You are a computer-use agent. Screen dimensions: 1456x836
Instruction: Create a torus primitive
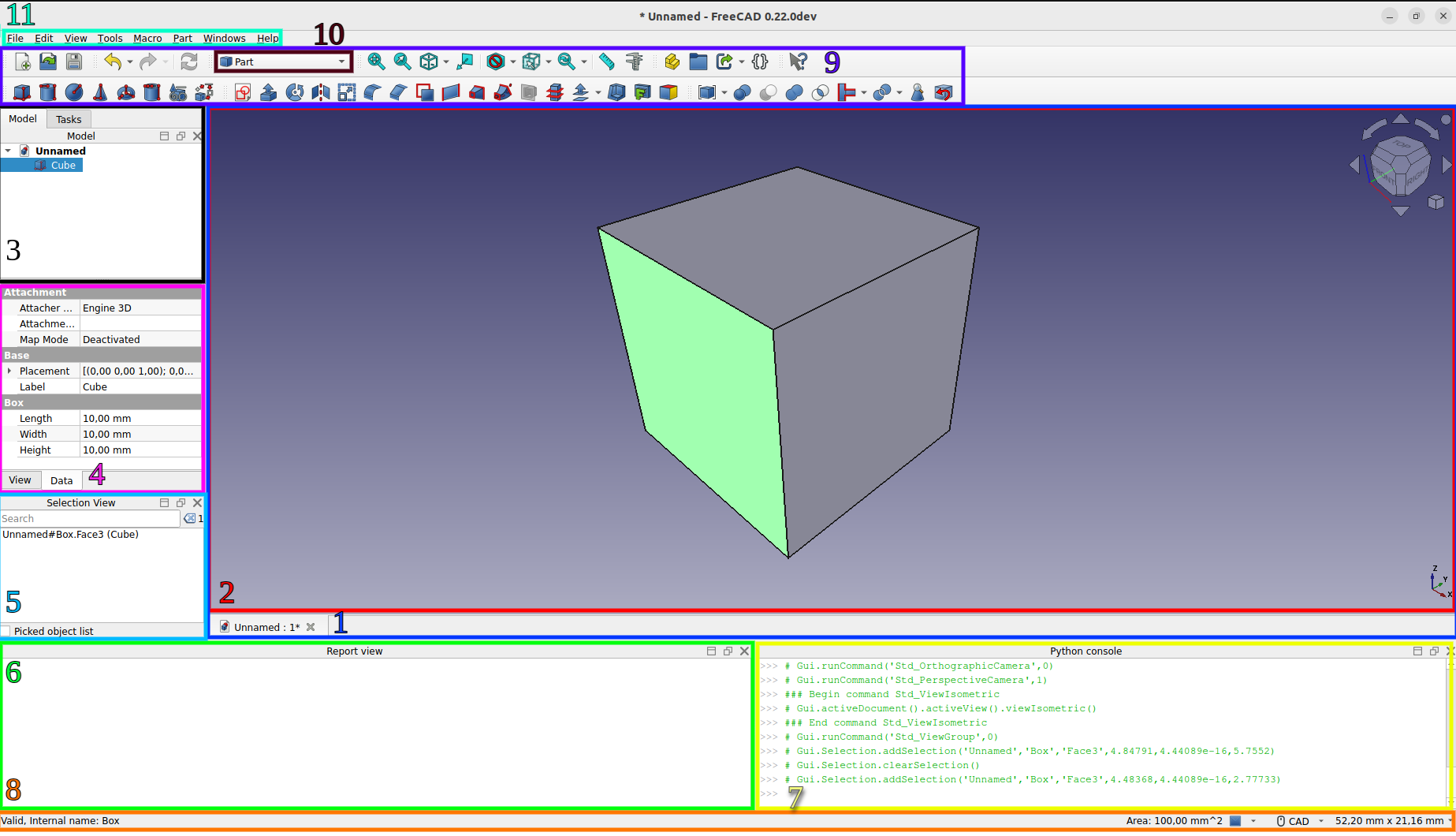click(126, 92)
